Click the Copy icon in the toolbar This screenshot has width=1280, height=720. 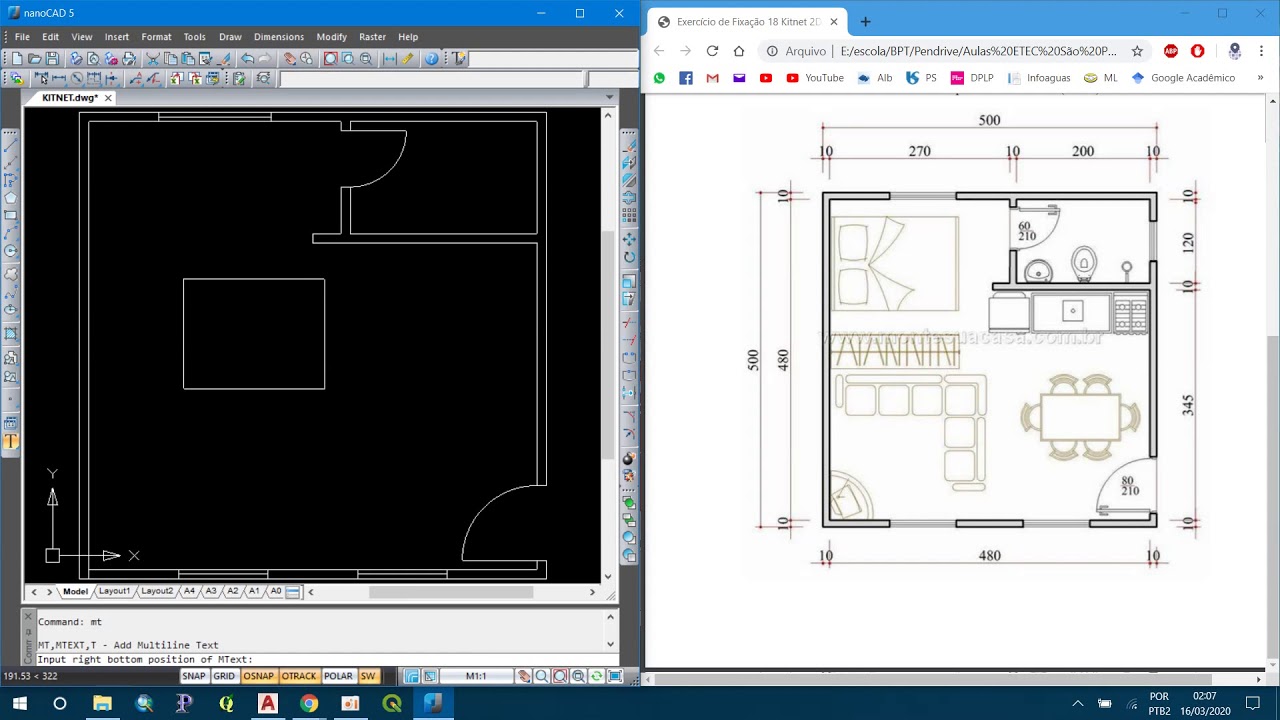(x=171, y=59)
